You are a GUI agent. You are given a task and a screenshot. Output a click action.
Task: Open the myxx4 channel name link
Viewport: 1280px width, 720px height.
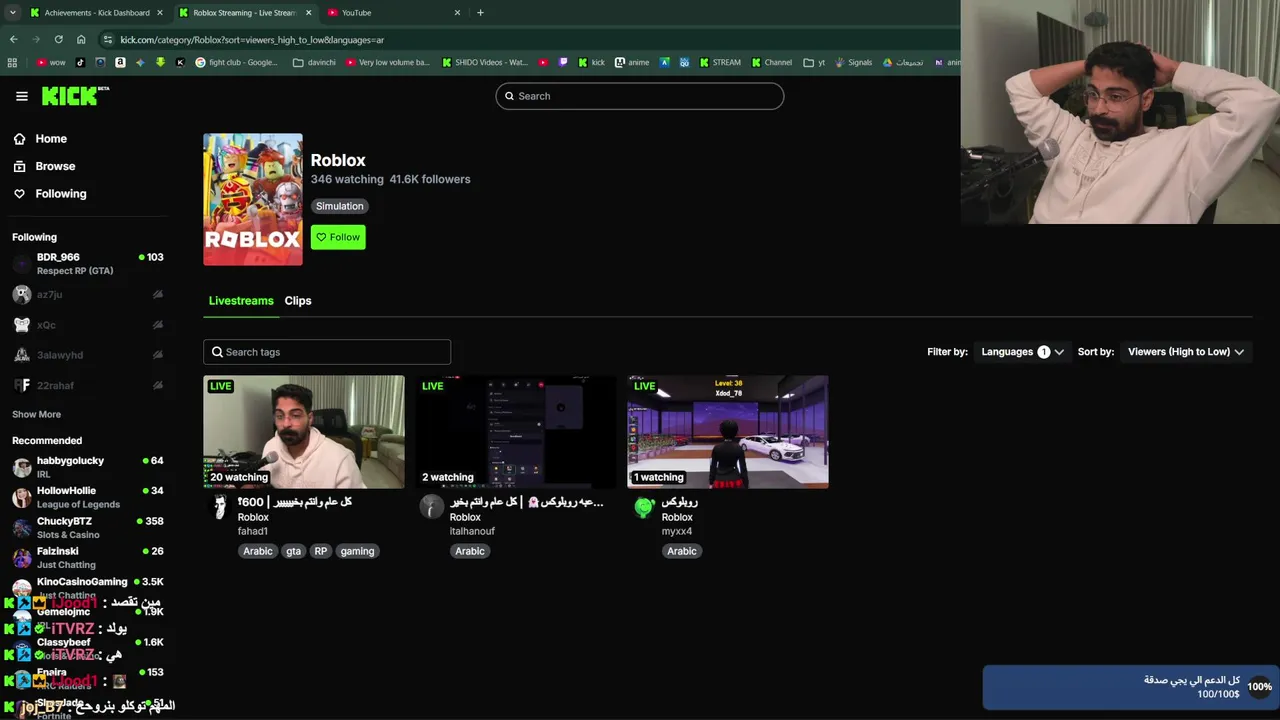(x=677, y=531)
